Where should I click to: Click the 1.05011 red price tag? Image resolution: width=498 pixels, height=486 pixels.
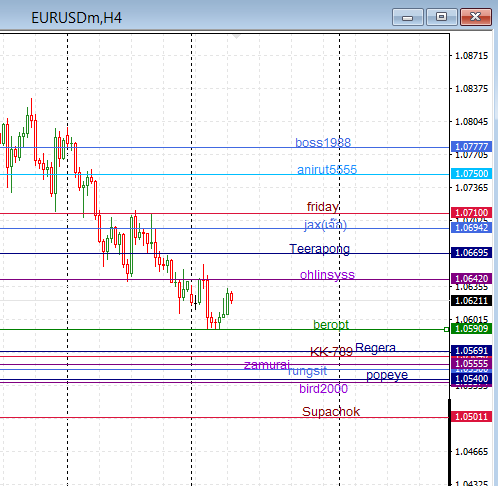(x=471, y=417)
